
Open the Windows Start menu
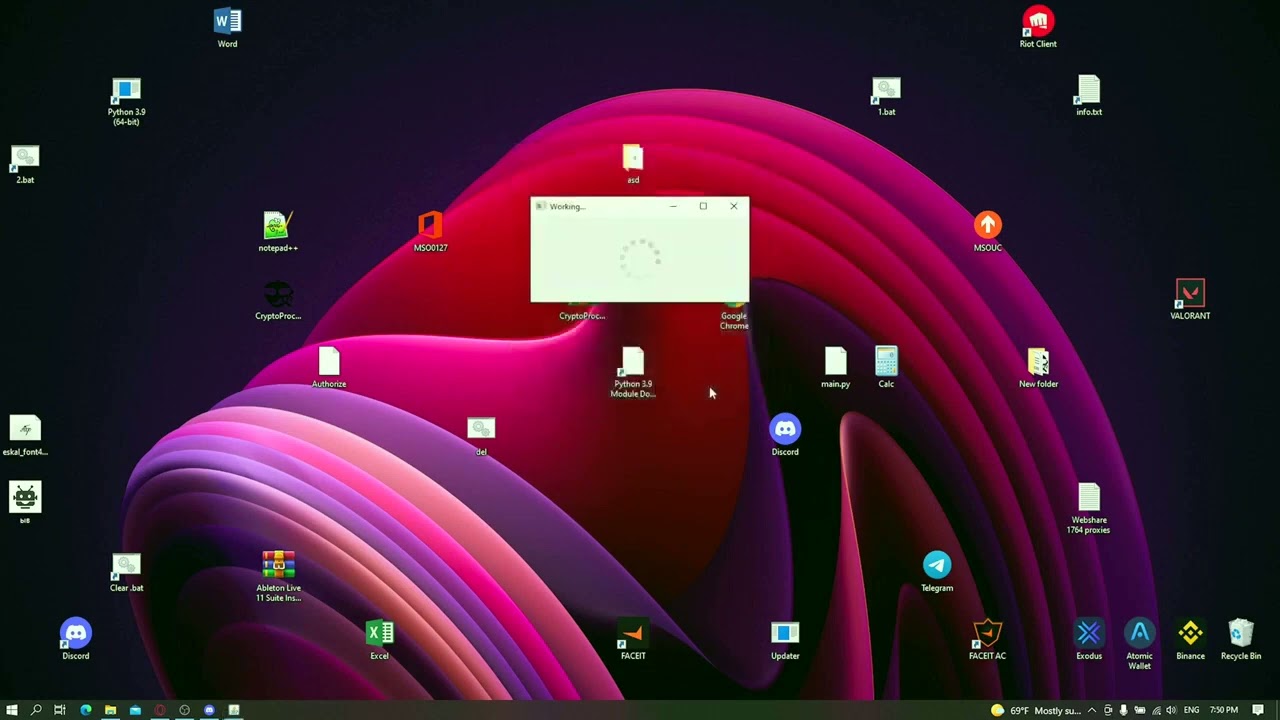pos(11,710)
